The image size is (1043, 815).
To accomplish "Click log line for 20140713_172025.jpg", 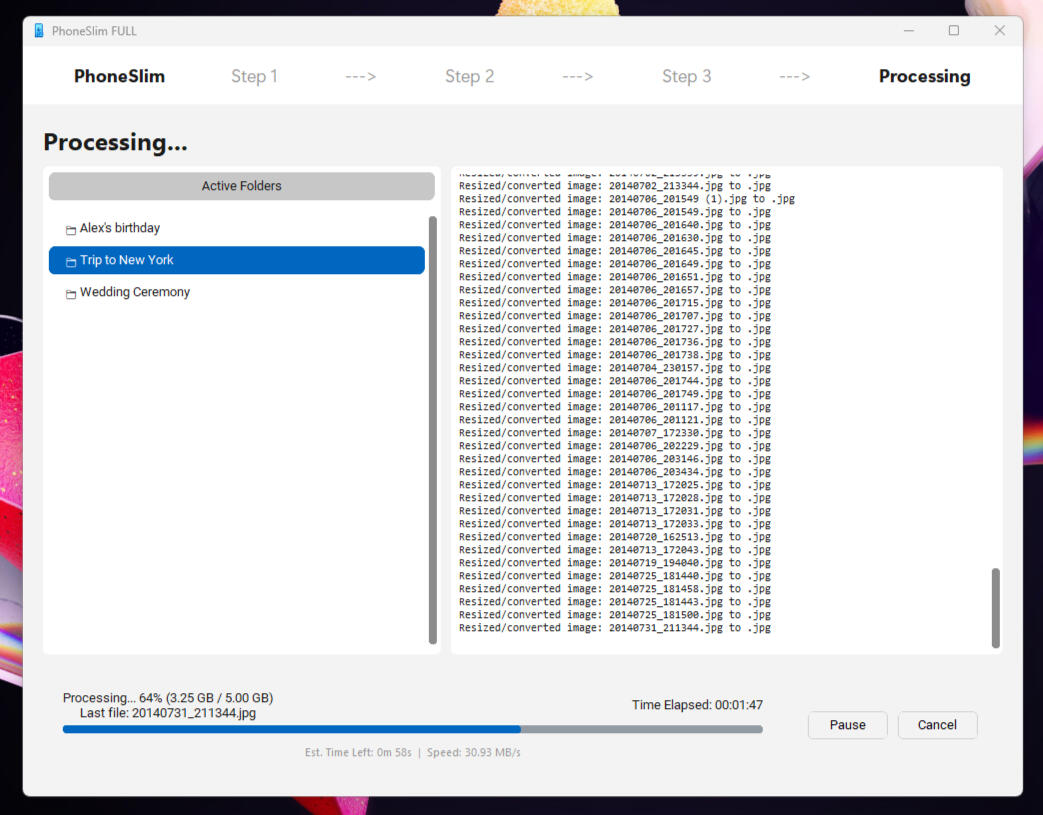I will 615,485.
